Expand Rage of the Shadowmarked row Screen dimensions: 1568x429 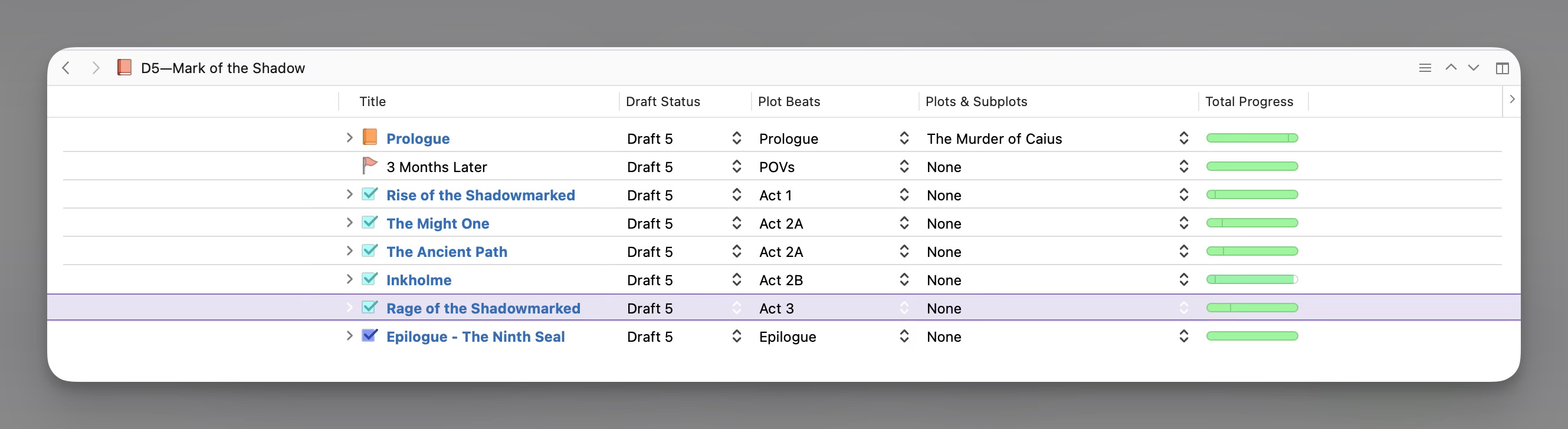point(349,308)
